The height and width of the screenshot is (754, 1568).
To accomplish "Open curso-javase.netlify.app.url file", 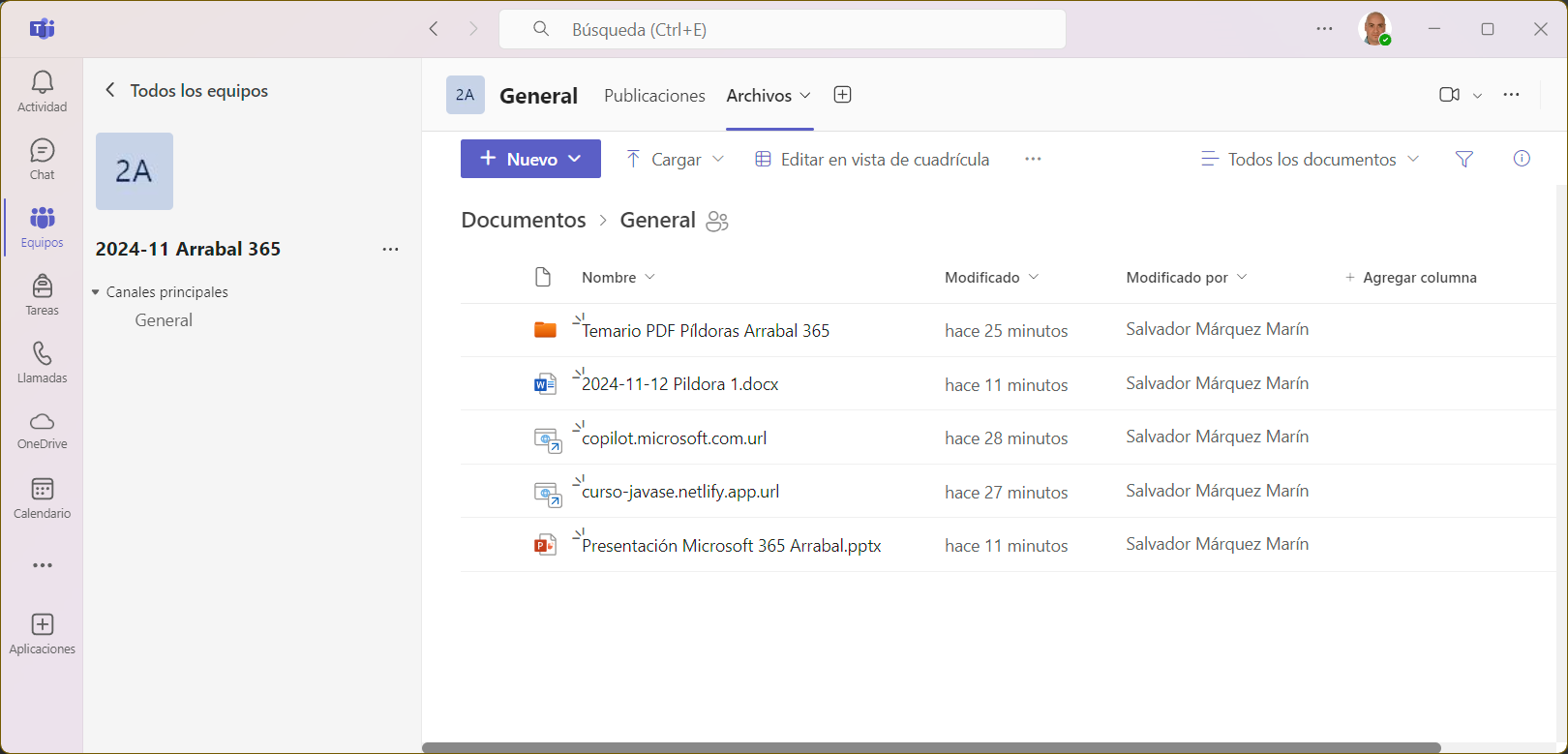I will (x=680, y=492).
